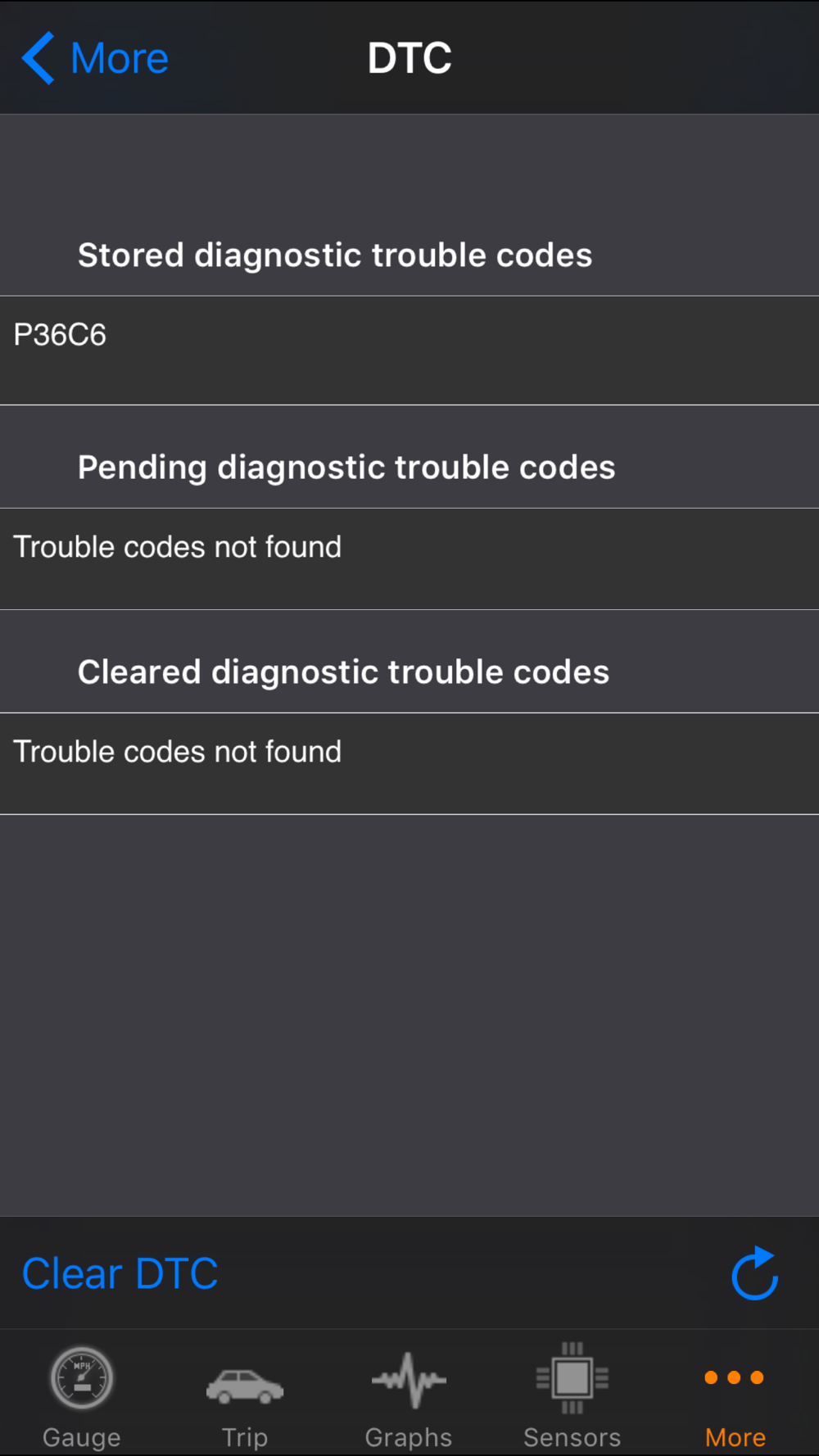Tap the Cleared diagnostic trouble codes header

[343, 672]
